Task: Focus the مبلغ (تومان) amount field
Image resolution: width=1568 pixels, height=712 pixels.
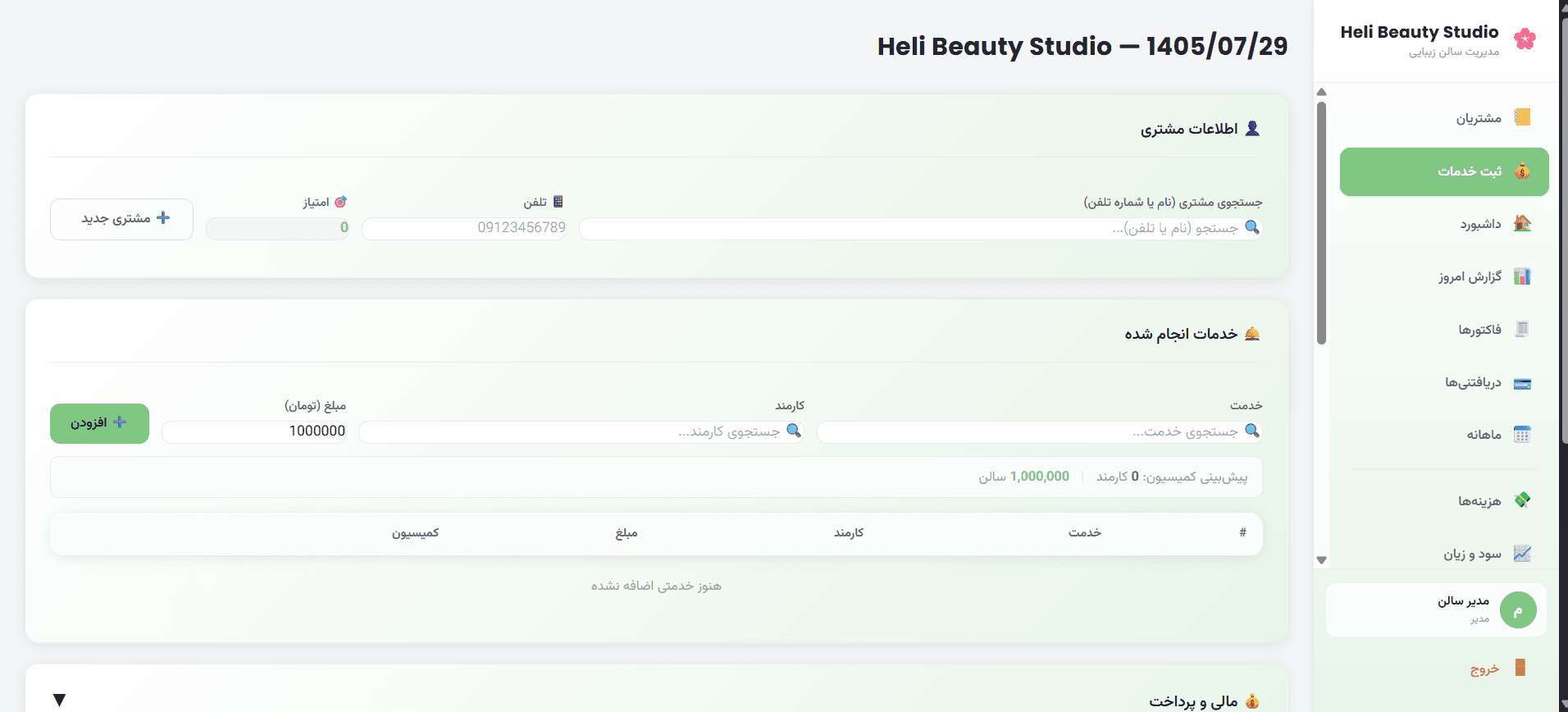Action: (x=253, y=432)
